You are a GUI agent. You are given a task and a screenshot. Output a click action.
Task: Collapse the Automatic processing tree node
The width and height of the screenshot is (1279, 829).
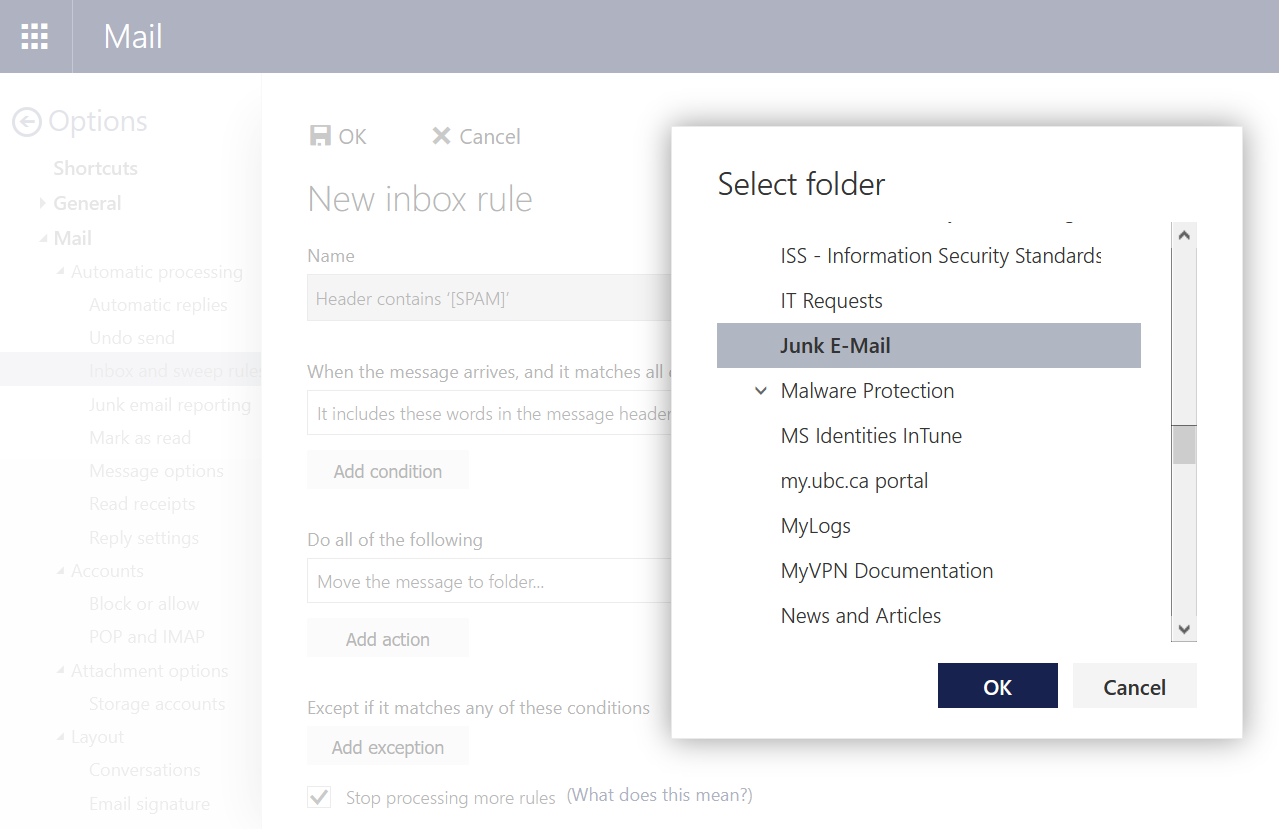coord(61,272)
